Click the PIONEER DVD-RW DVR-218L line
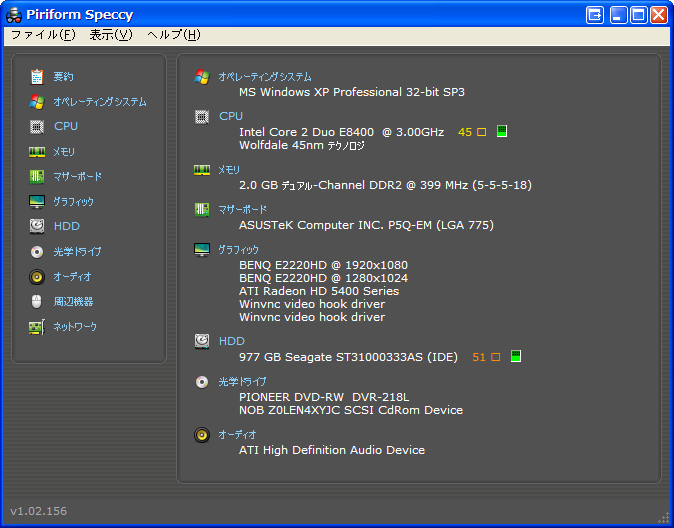 point(324,397)
